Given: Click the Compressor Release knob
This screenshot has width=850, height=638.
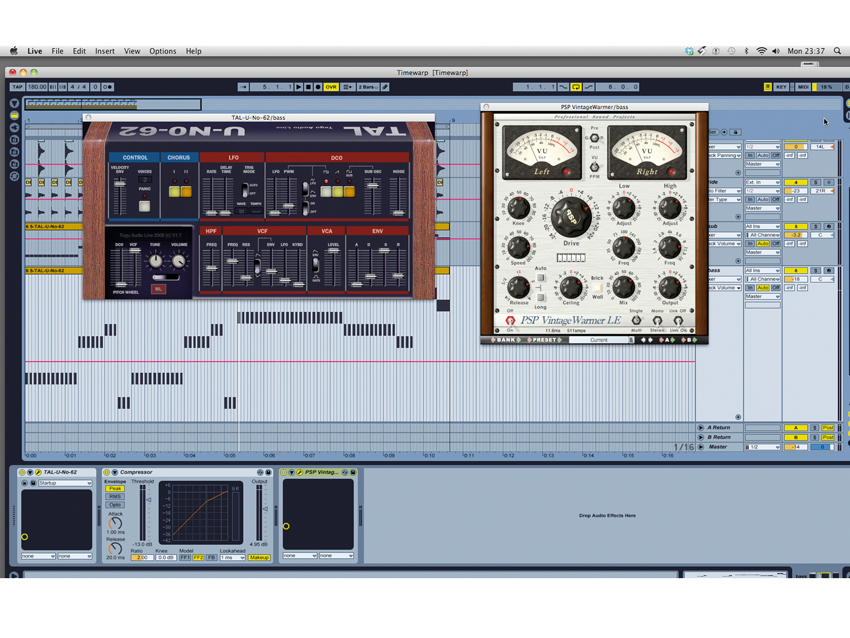Looking at the screenshot, I should coord(115,549).
